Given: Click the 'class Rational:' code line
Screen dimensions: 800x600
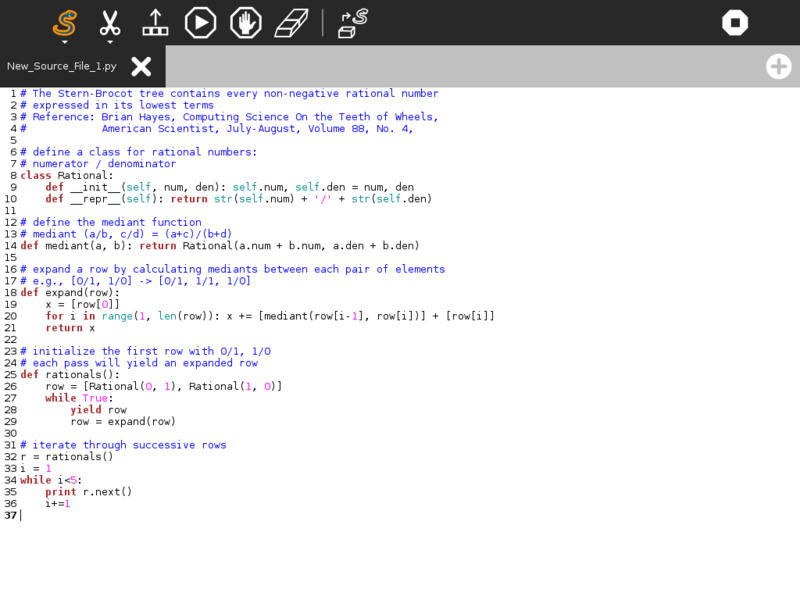Looking at the screenshot, I should [x=67, y=175].
